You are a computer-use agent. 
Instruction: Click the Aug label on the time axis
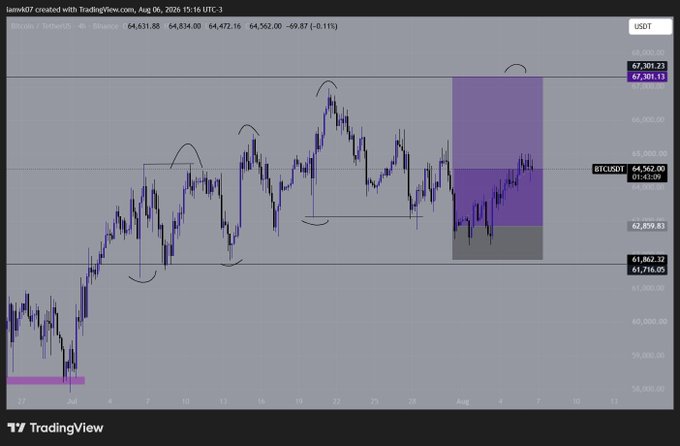(x=462, y=402)
